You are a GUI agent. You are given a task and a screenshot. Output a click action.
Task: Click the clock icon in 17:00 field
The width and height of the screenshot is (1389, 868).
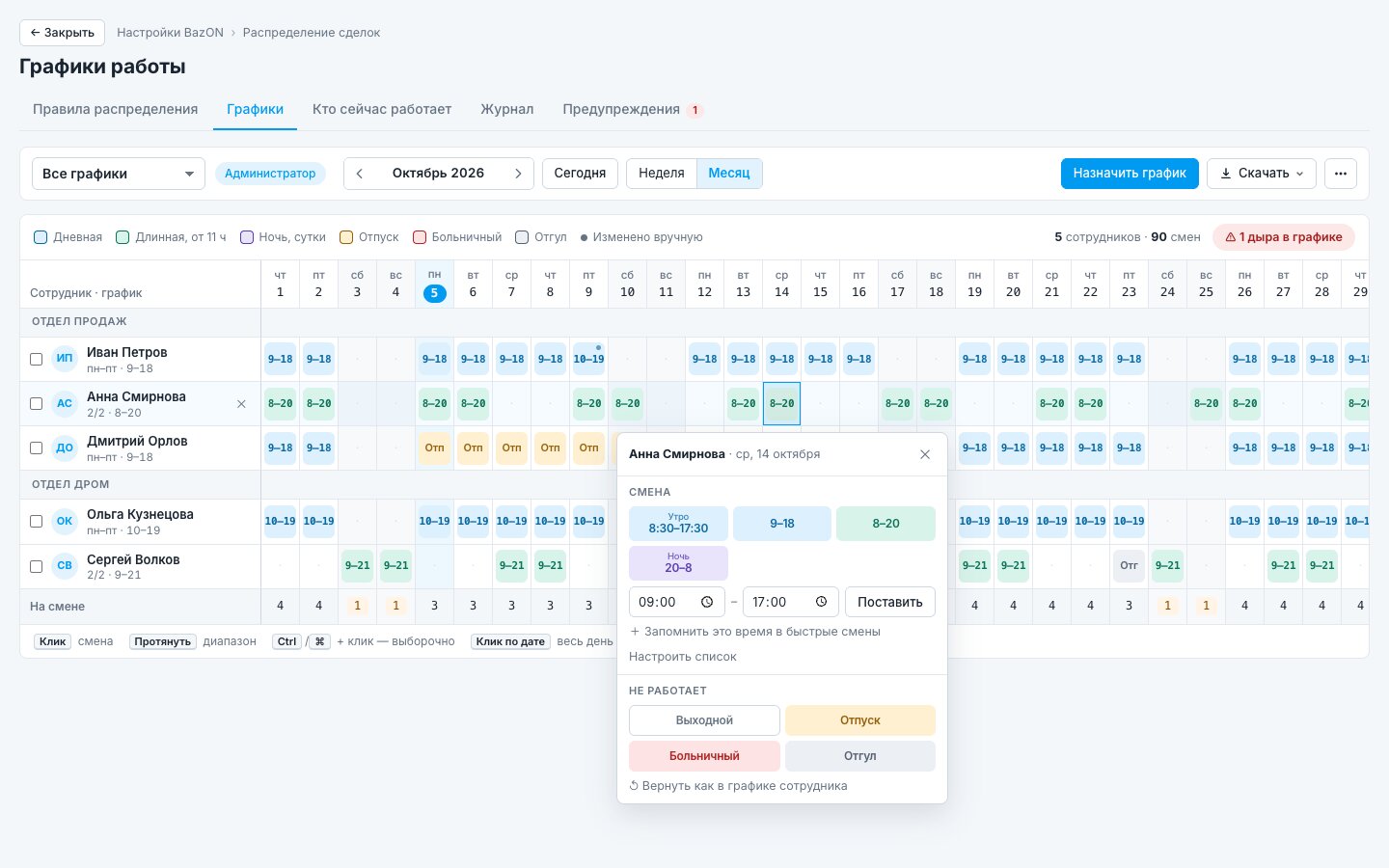coord(822,602)
